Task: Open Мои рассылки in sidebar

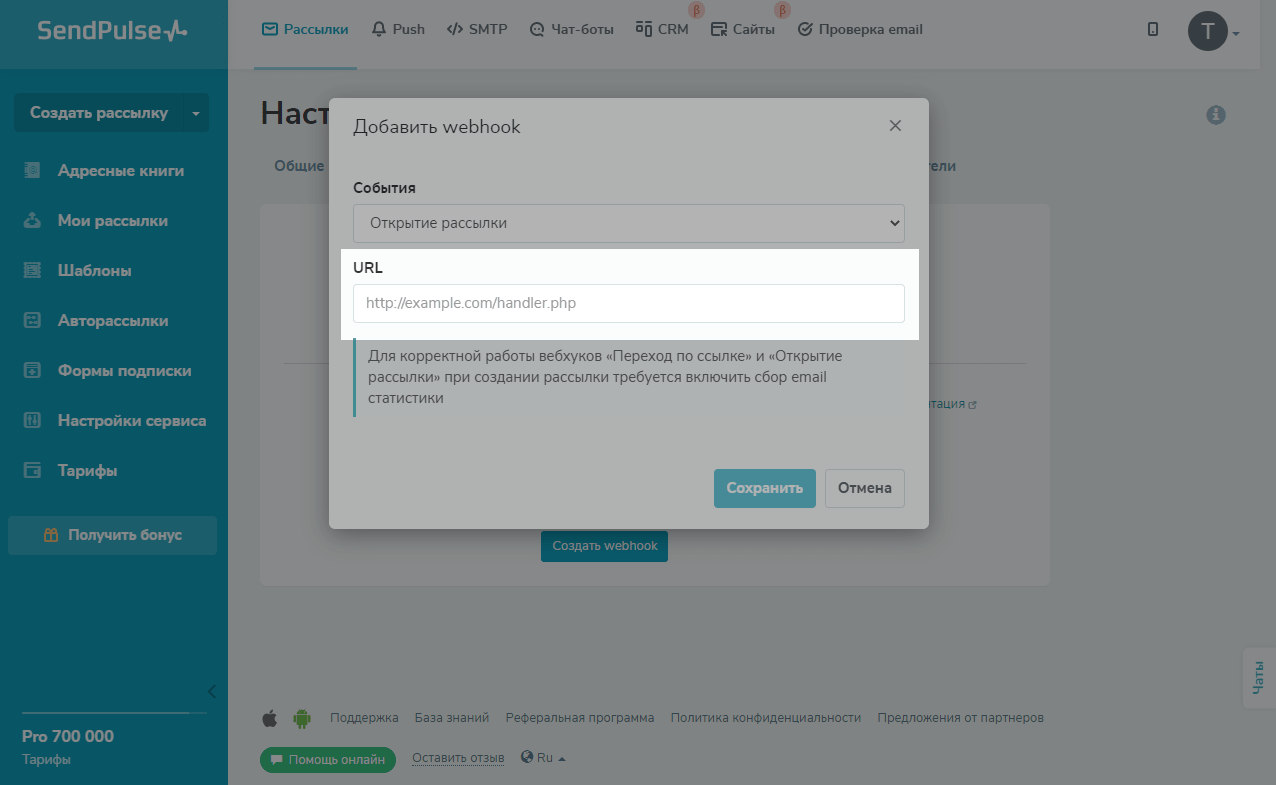Action: 113,221
